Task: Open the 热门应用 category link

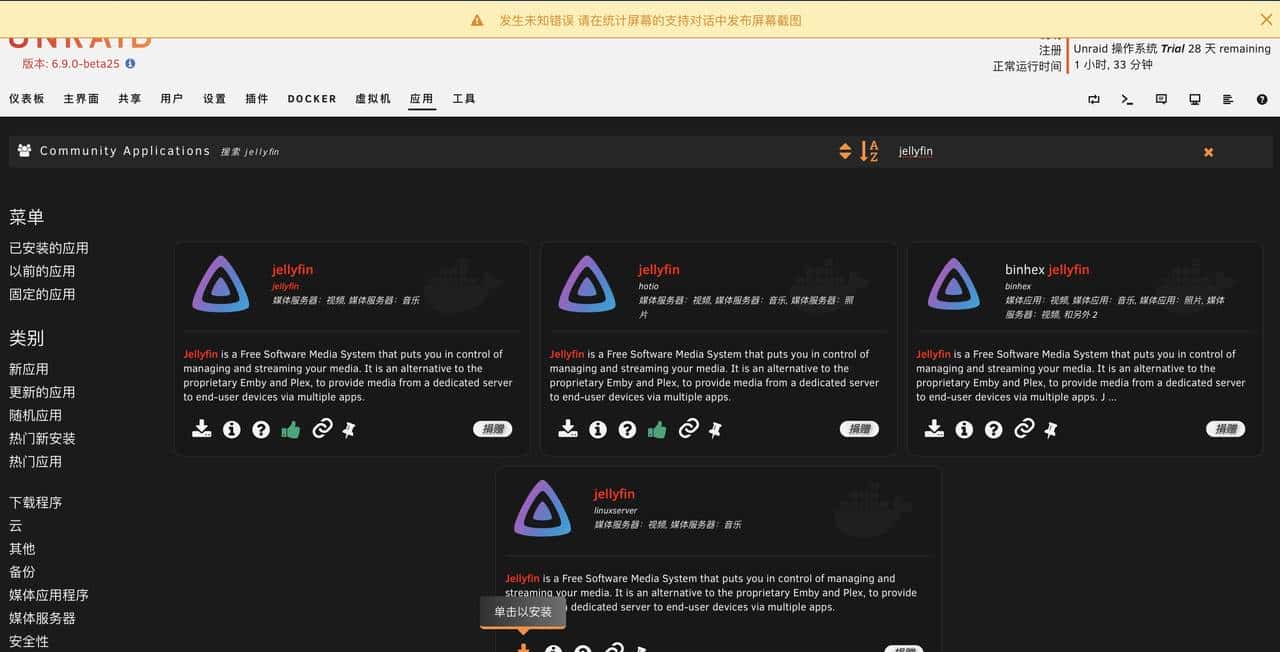Action: coord(37,461)
